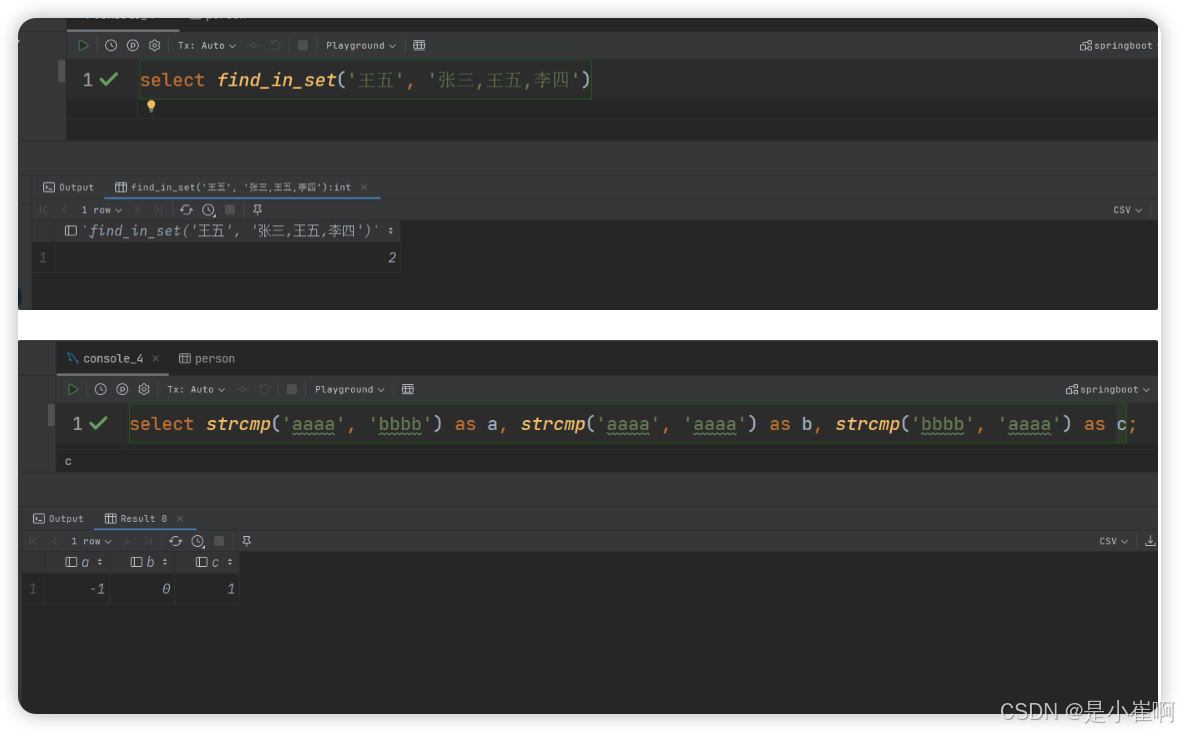Expand 1 row page-size dropdown in top results

click(x=102, y=210)
